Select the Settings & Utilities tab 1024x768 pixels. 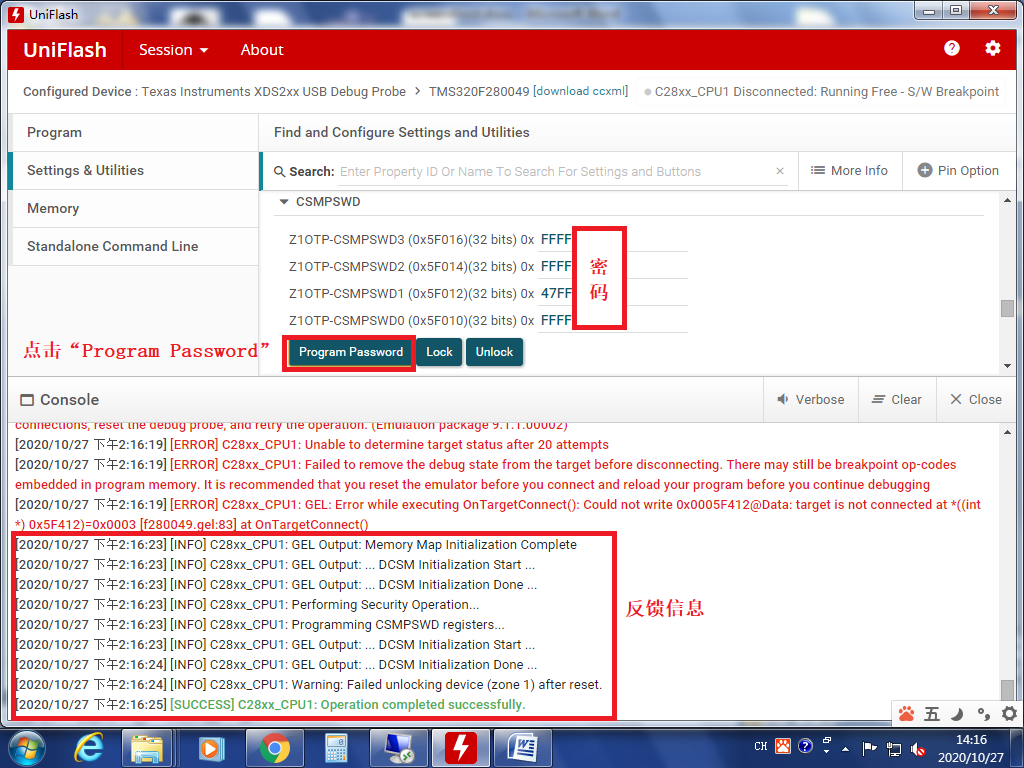tap(135, 170)
